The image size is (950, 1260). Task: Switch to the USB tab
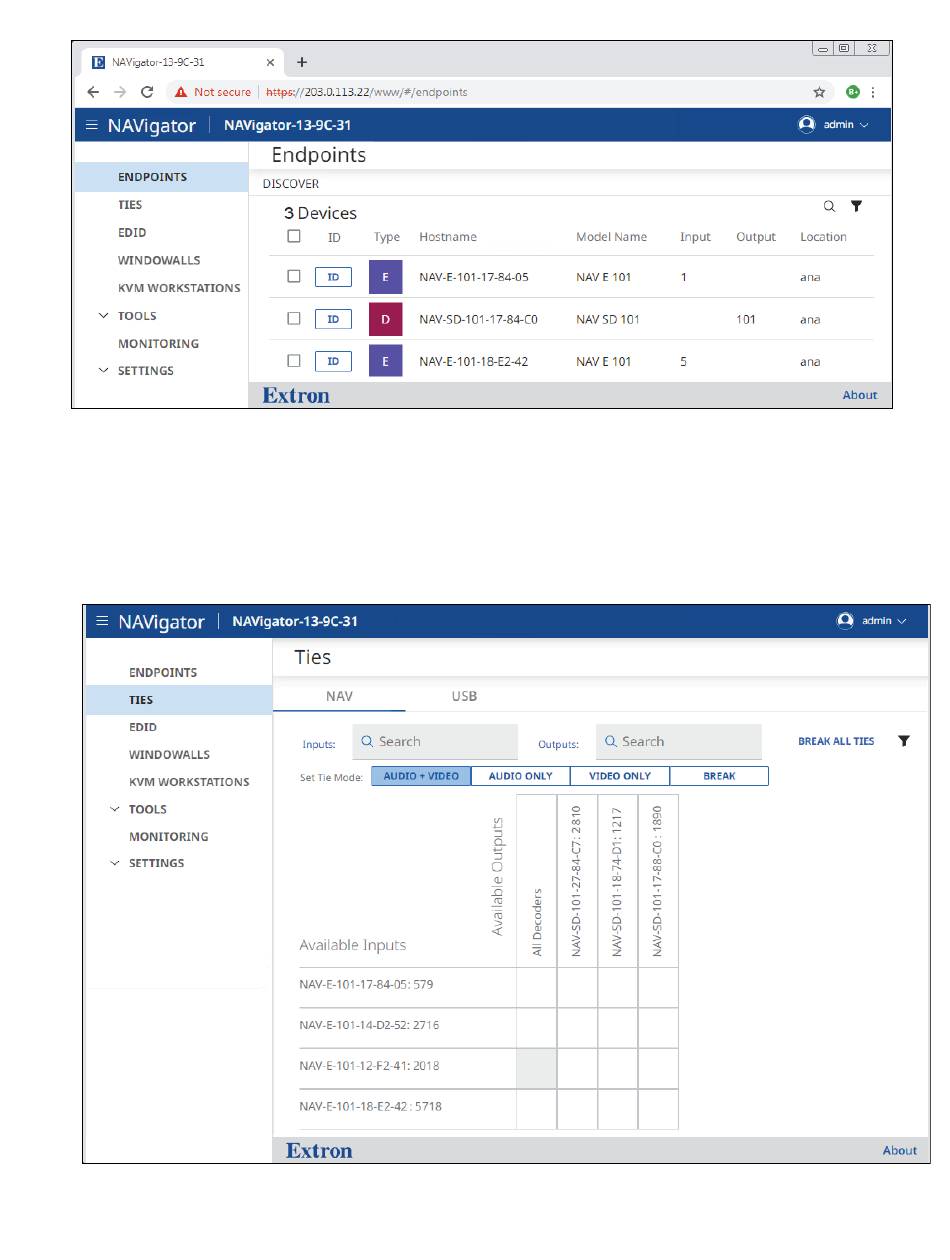tap(464, 696)
